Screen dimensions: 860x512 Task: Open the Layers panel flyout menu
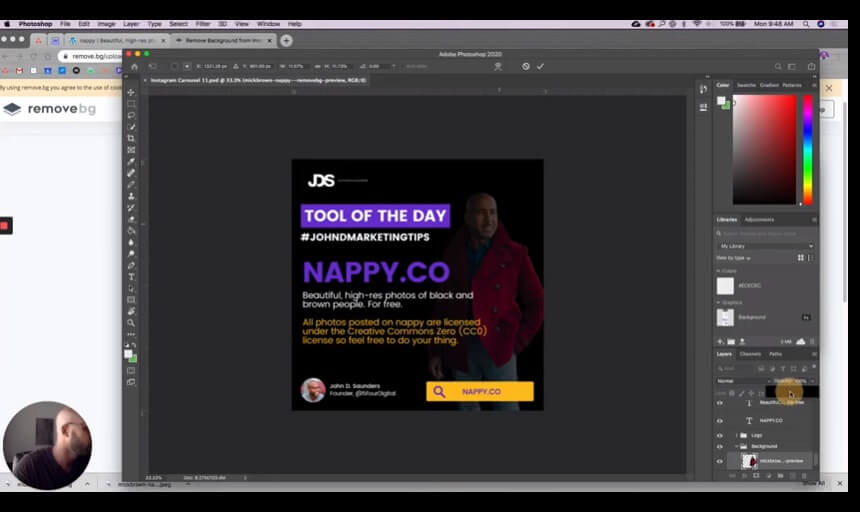coord(814,354)
